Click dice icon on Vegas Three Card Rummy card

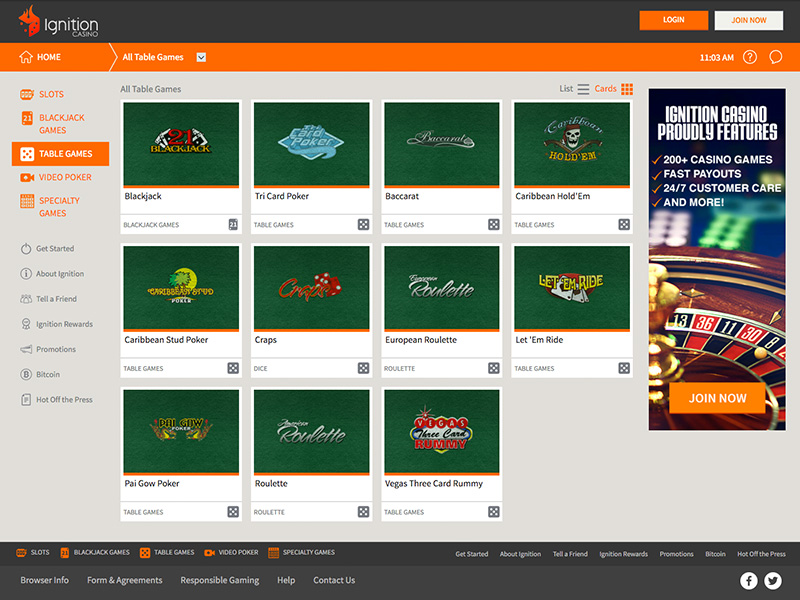[494, 512]
